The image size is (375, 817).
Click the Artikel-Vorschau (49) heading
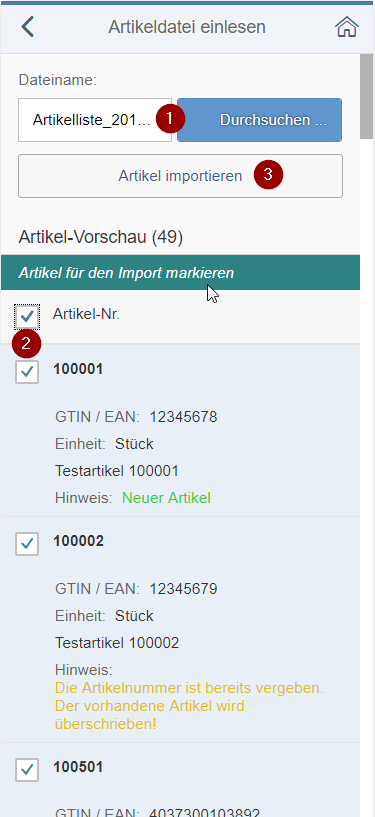[x=101, y=238]
